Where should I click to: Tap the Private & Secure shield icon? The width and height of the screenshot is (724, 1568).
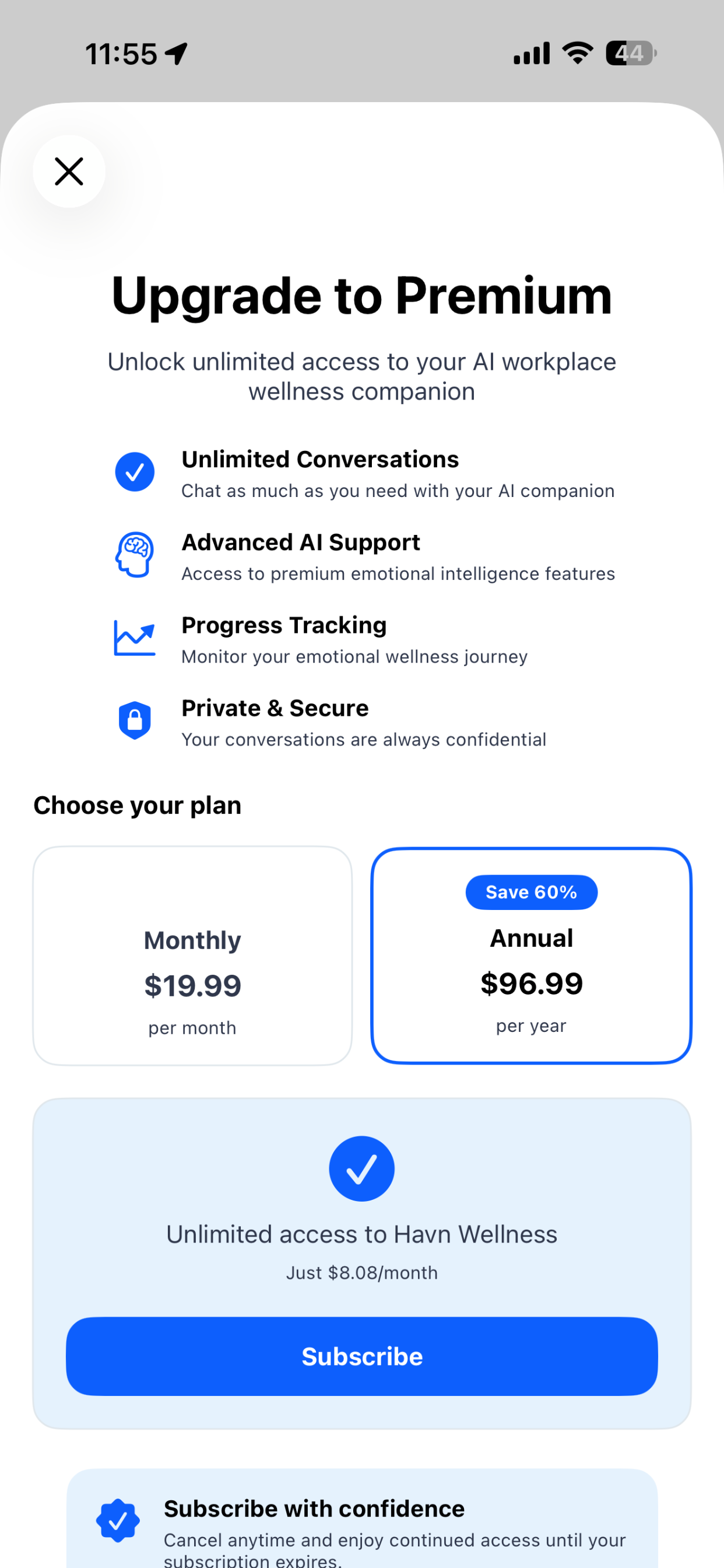(x=135, y=720)
